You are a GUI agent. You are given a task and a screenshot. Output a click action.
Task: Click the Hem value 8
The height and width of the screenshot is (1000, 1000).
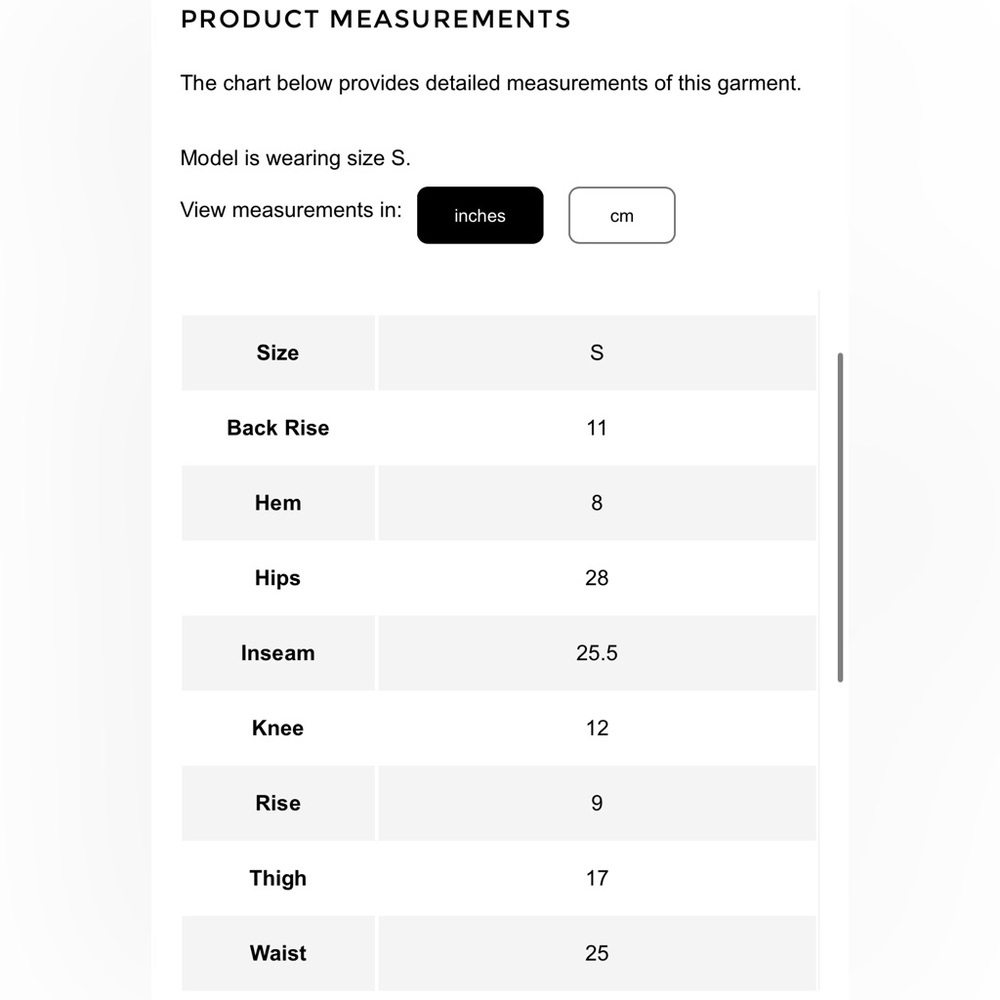tap(597, 503)
